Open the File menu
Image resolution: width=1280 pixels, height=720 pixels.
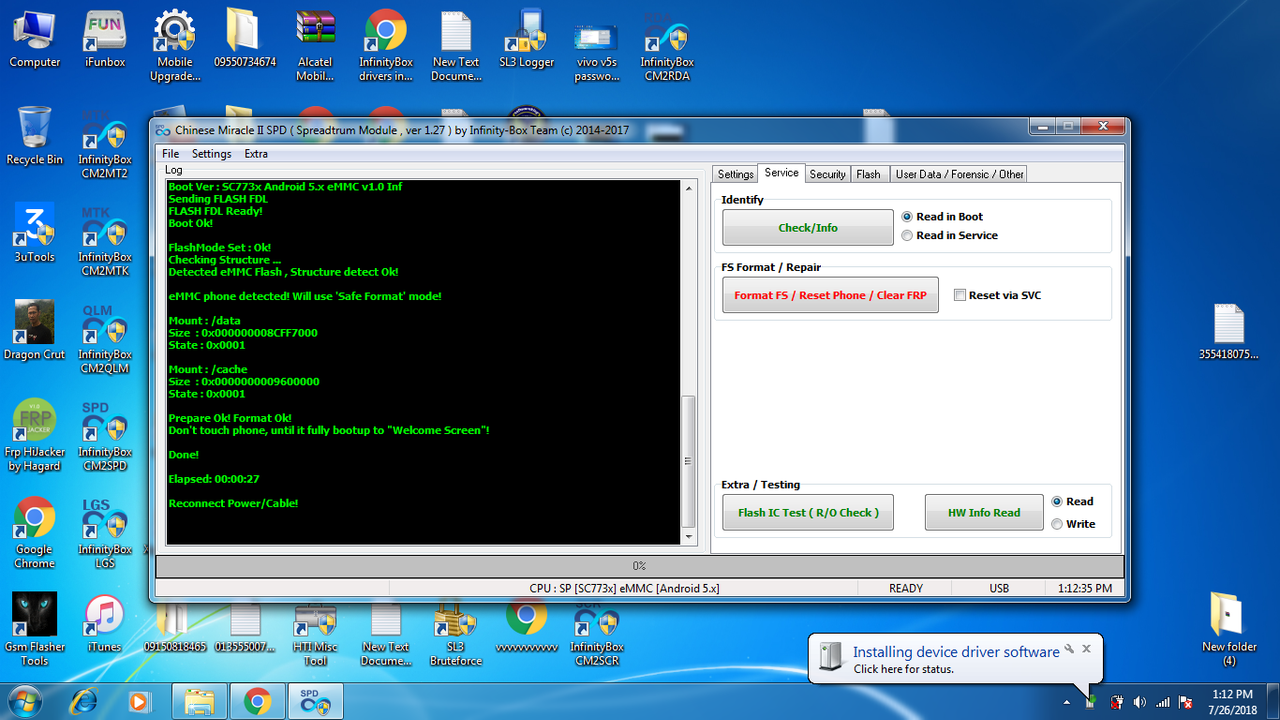click(171, 154)
